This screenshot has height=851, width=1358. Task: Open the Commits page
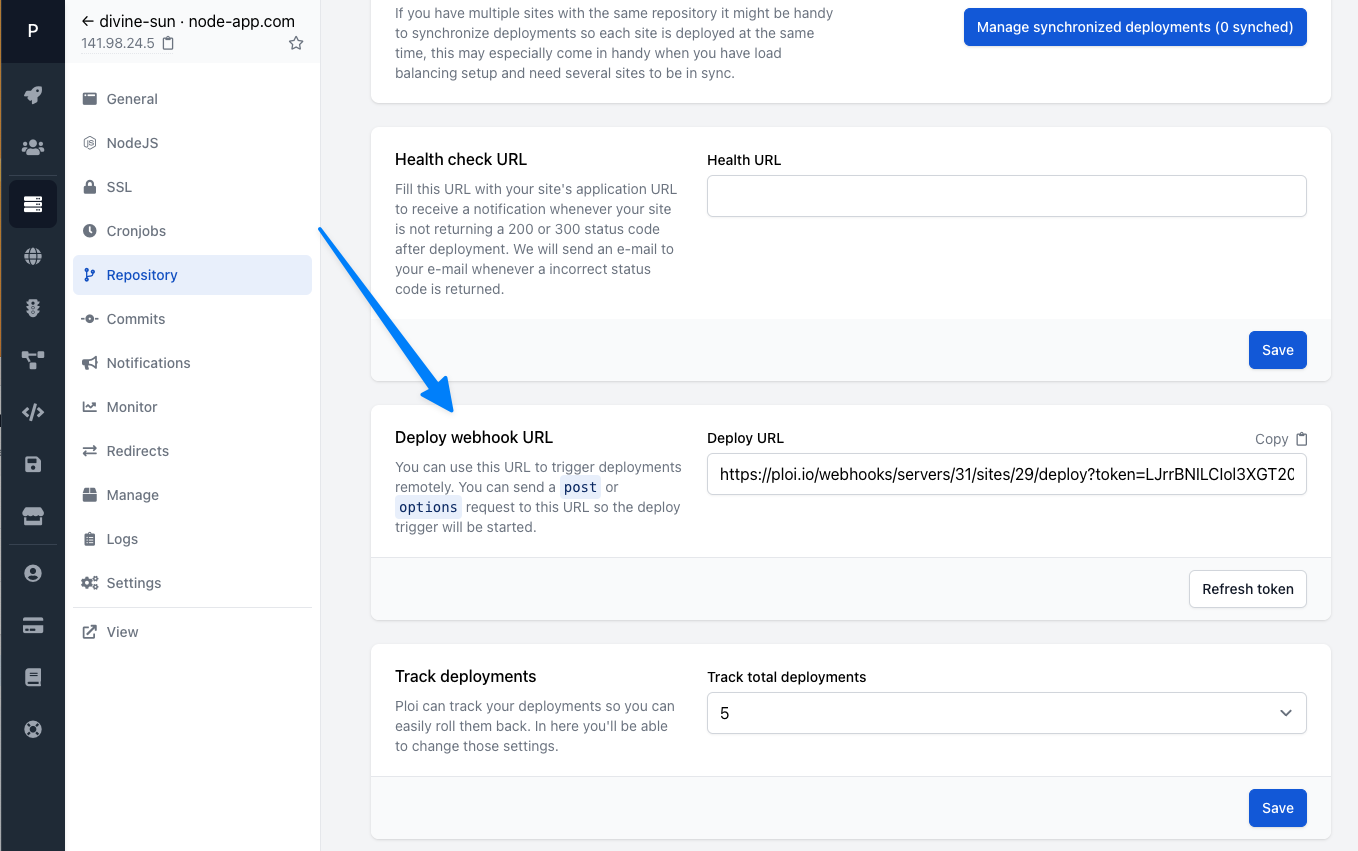click(x=192, y=319)
